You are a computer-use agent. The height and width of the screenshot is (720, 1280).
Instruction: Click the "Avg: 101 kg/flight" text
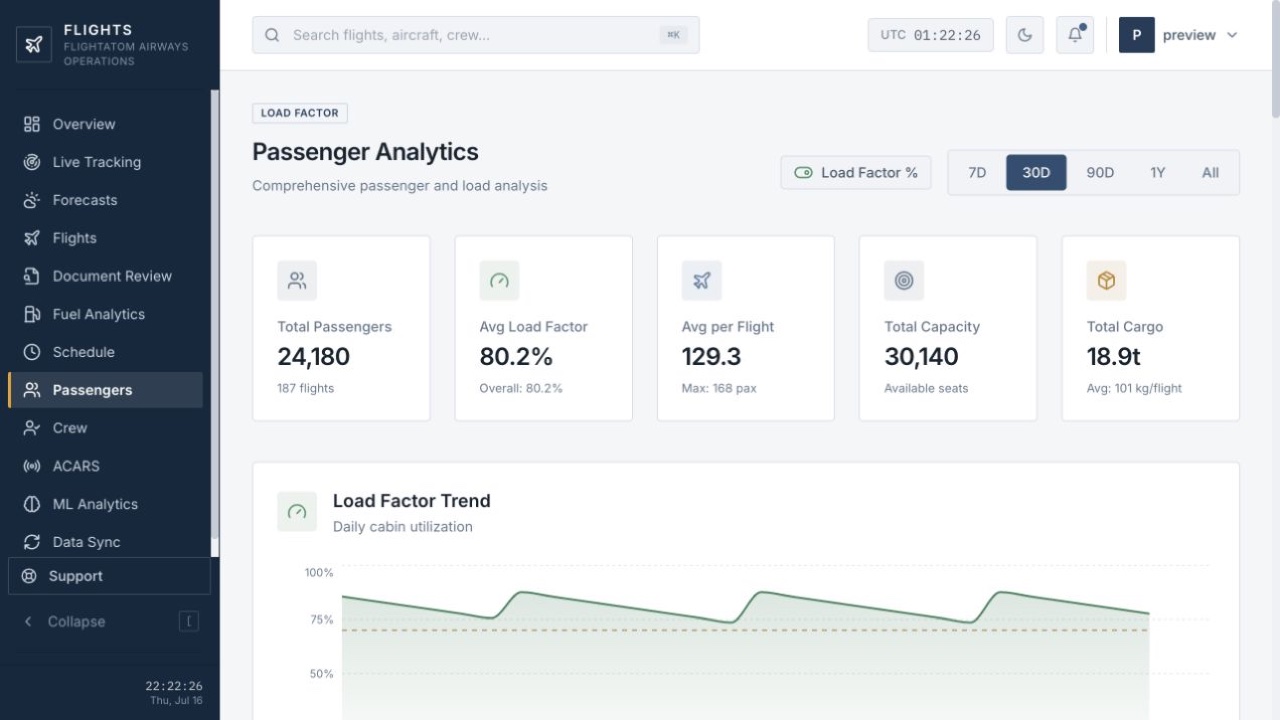(x=1134, y=388)
